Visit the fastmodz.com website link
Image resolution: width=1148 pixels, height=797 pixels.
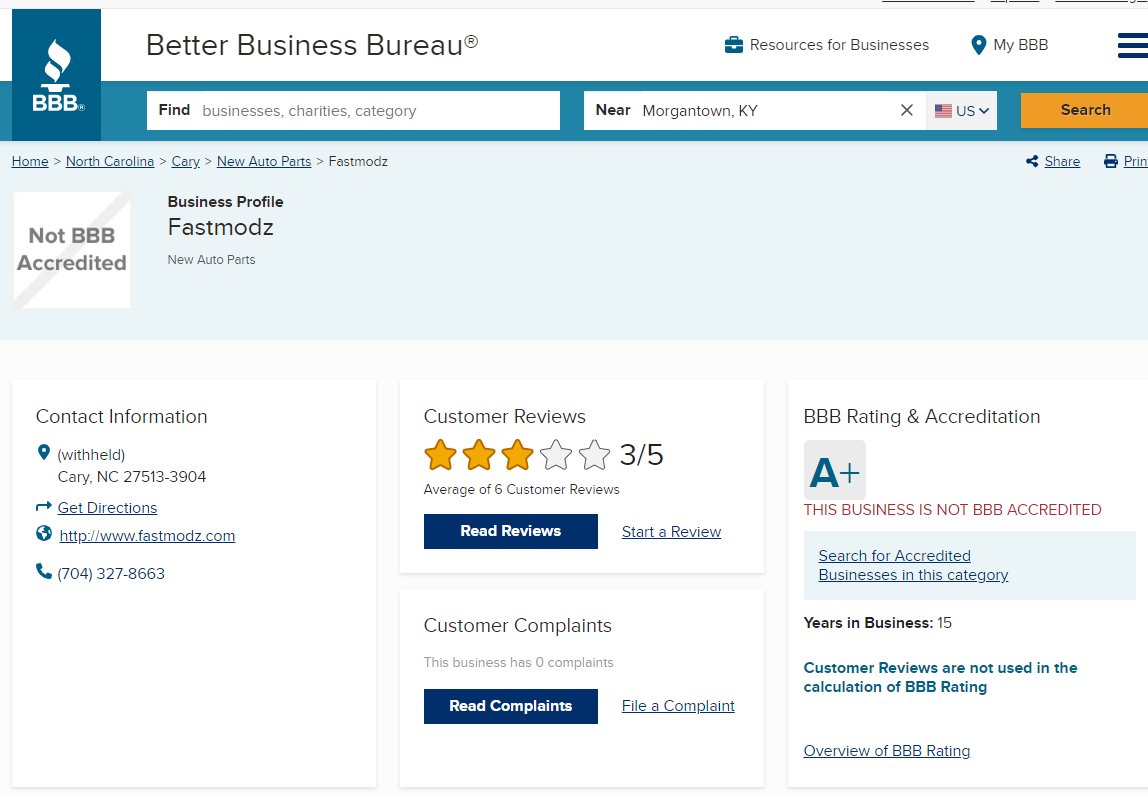(x=147, y=536)
